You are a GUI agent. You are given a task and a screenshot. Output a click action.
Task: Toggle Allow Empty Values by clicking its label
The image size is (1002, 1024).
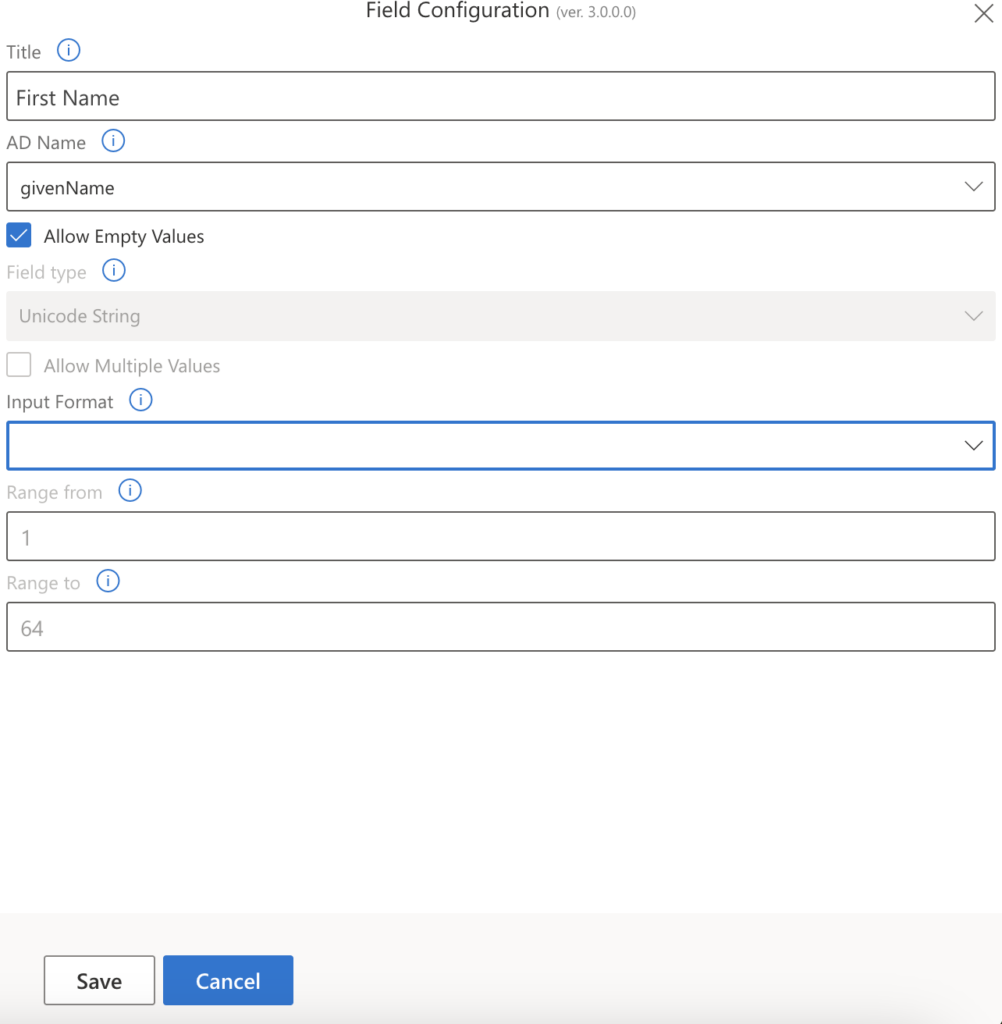click(x=123, y=236)
